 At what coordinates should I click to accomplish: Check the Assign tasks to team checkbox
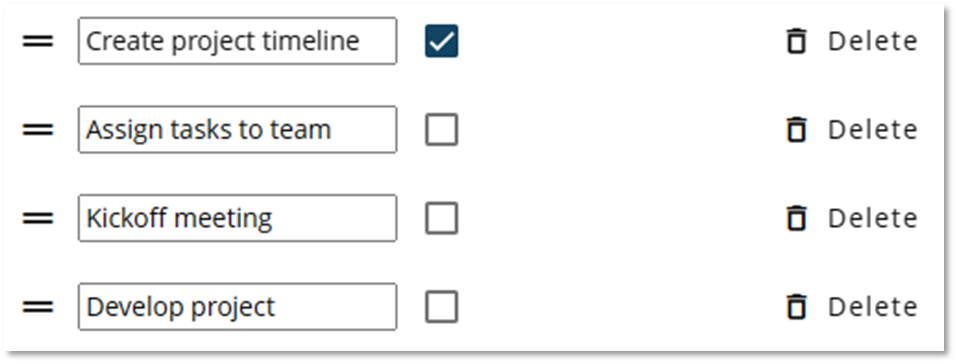tap(441, 129)
